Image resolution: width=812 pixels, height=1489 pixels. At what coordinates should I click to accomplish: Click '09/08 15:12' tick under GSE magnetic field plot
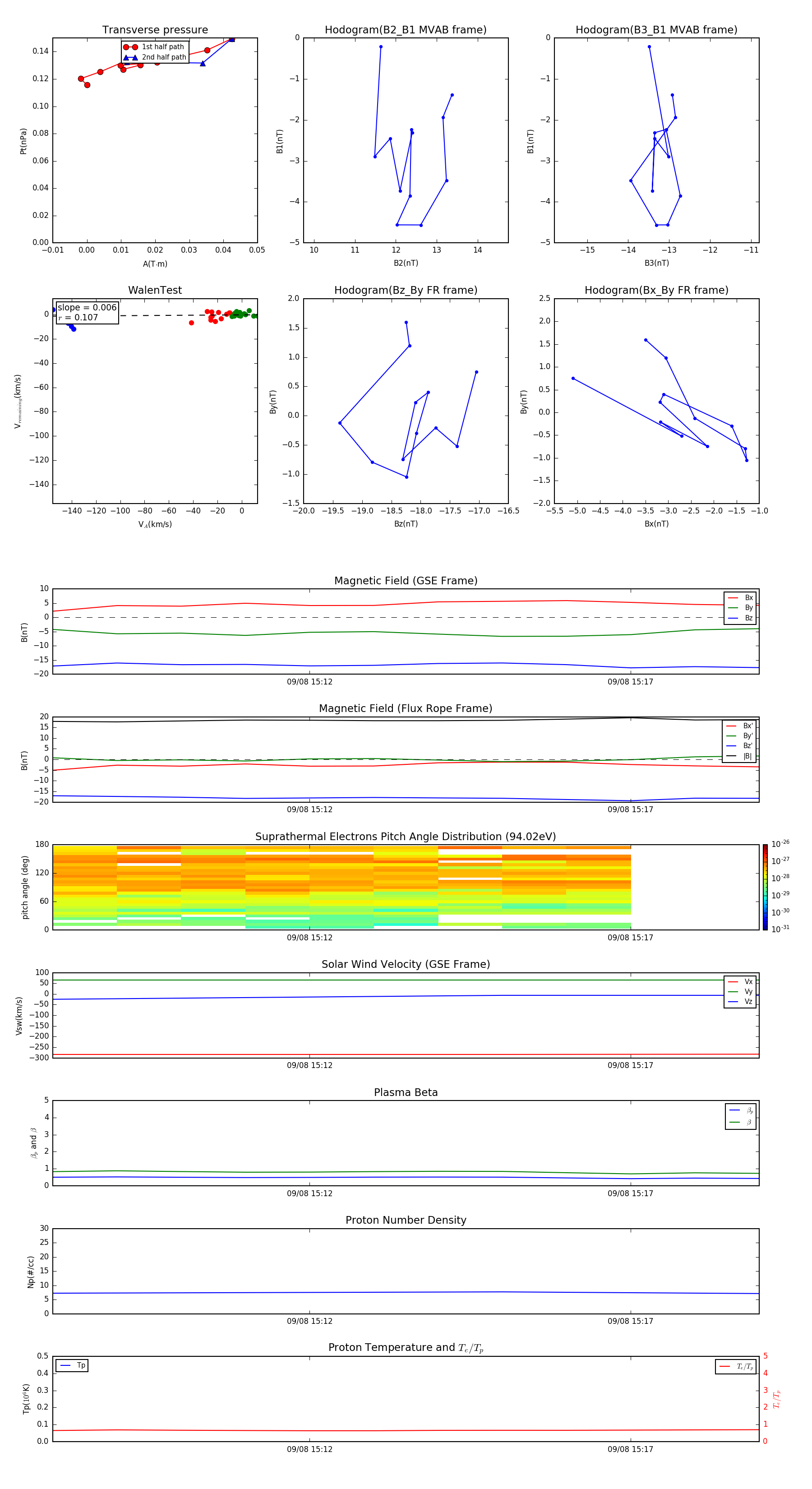(x=310, y=682)
